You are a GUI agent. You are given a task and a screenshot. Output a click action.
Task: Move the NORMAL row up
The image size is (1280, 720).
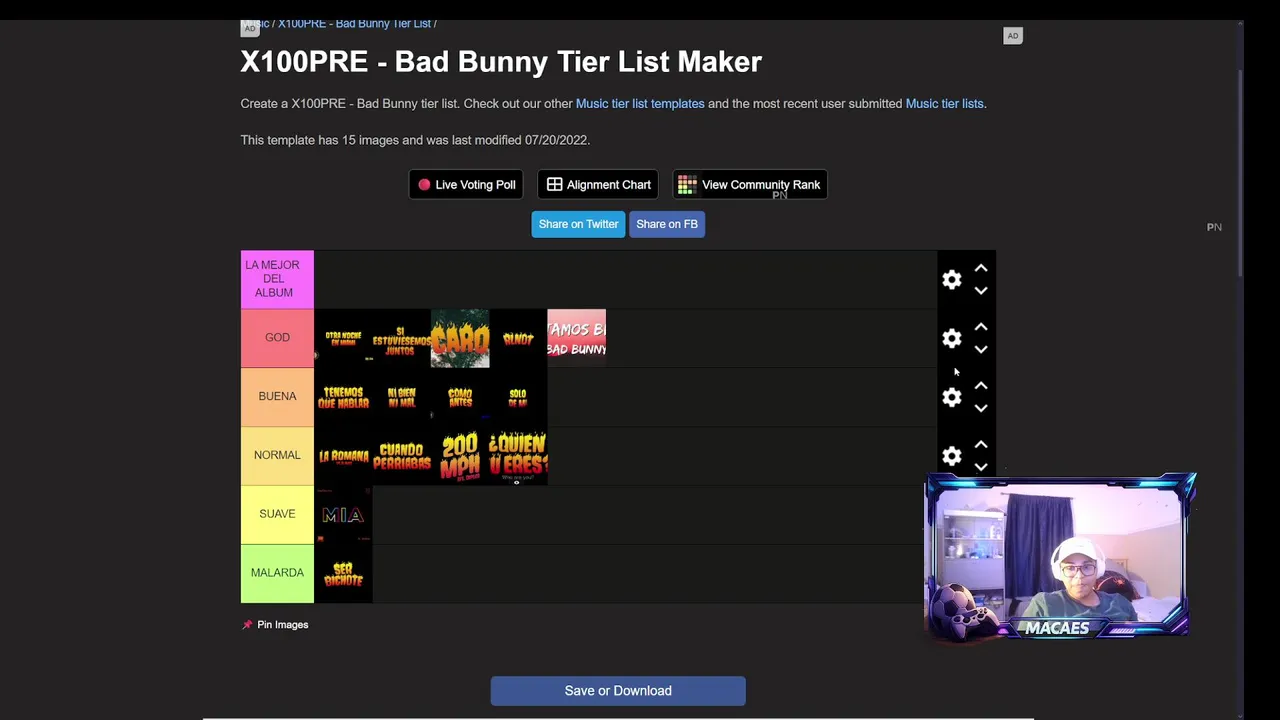tap(981, 445)
